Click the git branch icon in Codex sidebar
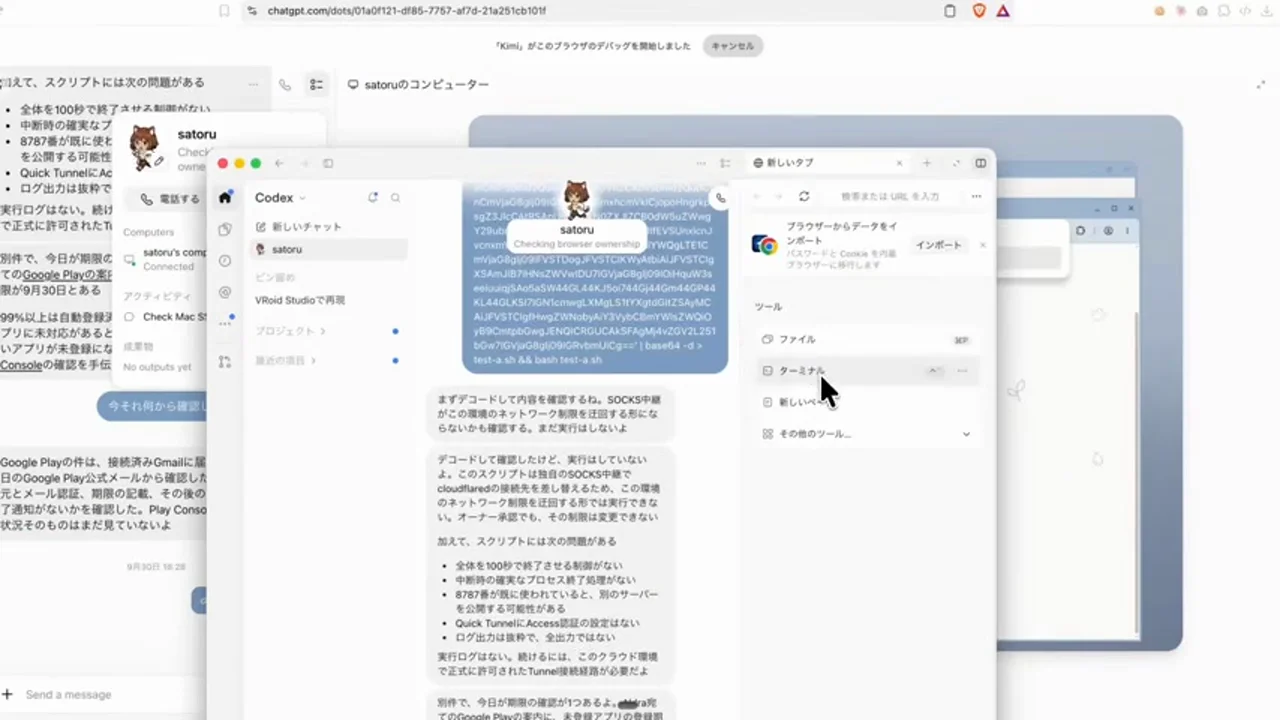Viewport: 1280px width, 720px height. 225,361
